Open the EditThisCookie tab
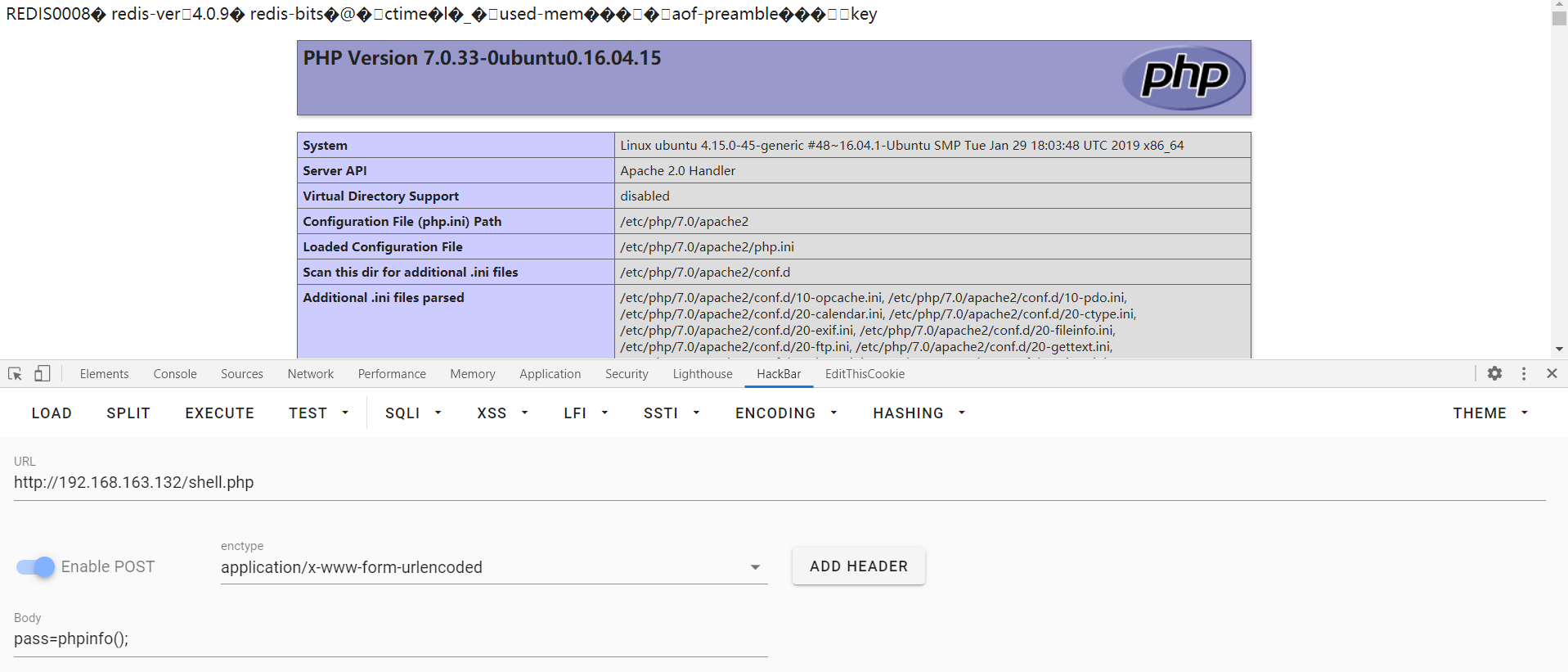 pos(865,374)
